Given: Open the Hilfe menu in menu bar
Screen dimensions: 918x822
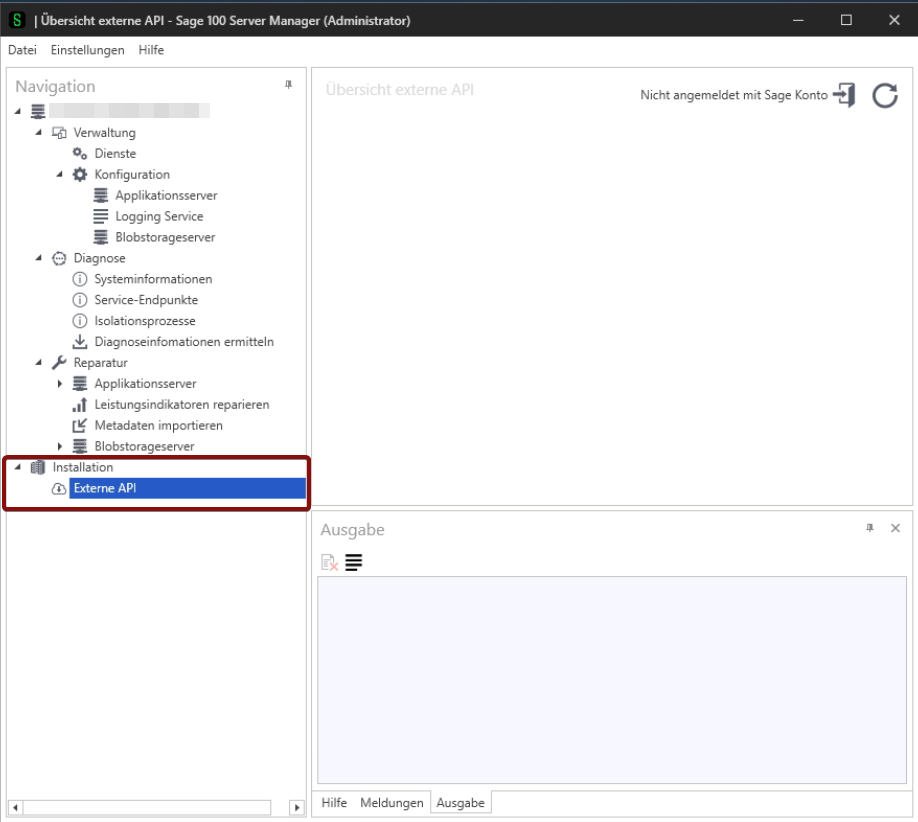Looking at the screenshot, I should point(151,50).
